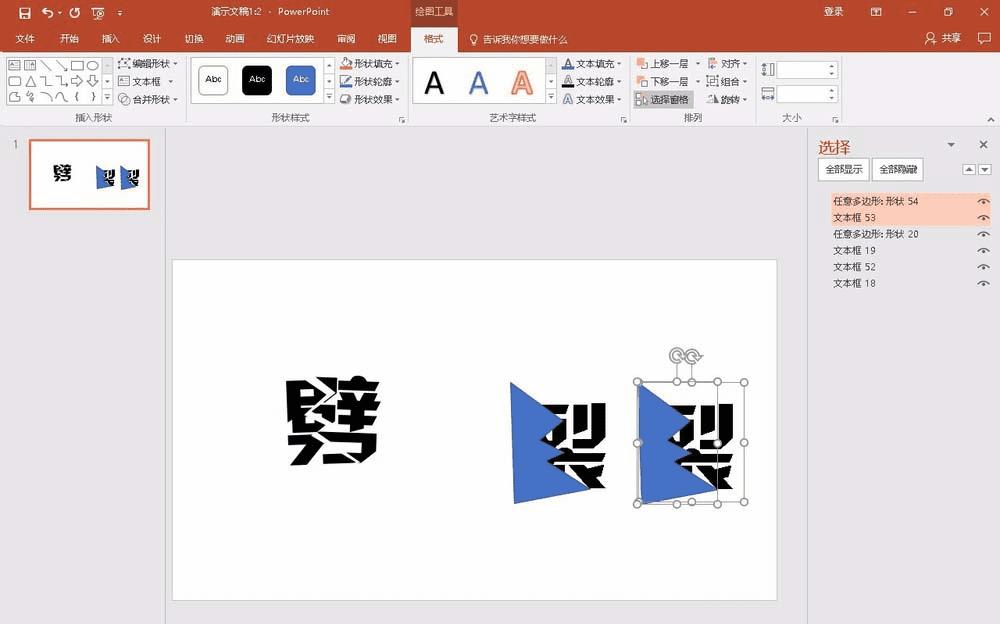Click 下移一层 send backward button
Screen dimensions: 1000x624
point(663,82)
